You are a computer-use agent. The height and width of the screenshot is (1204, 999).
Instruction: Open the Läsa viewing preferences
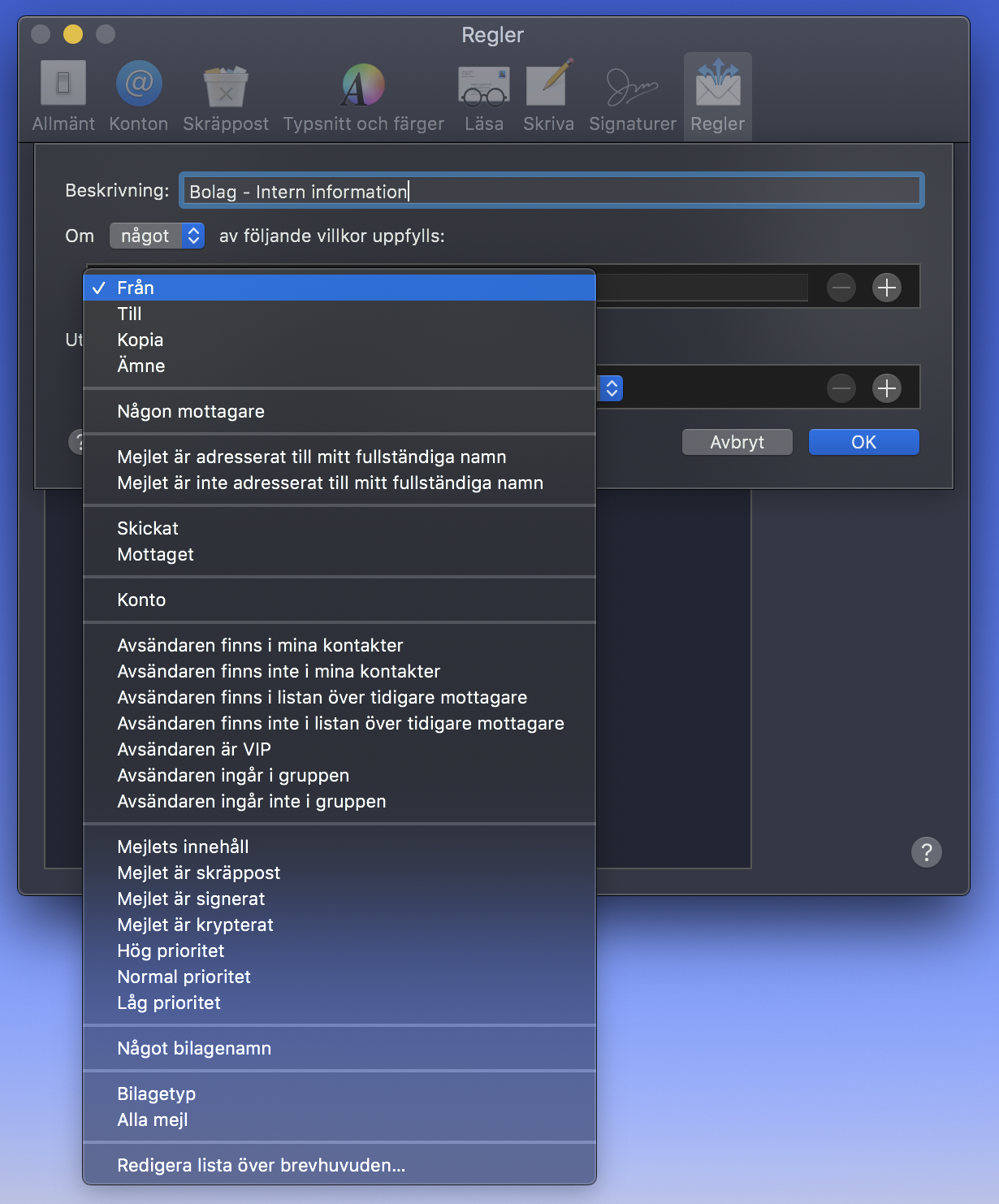[484, 96]
